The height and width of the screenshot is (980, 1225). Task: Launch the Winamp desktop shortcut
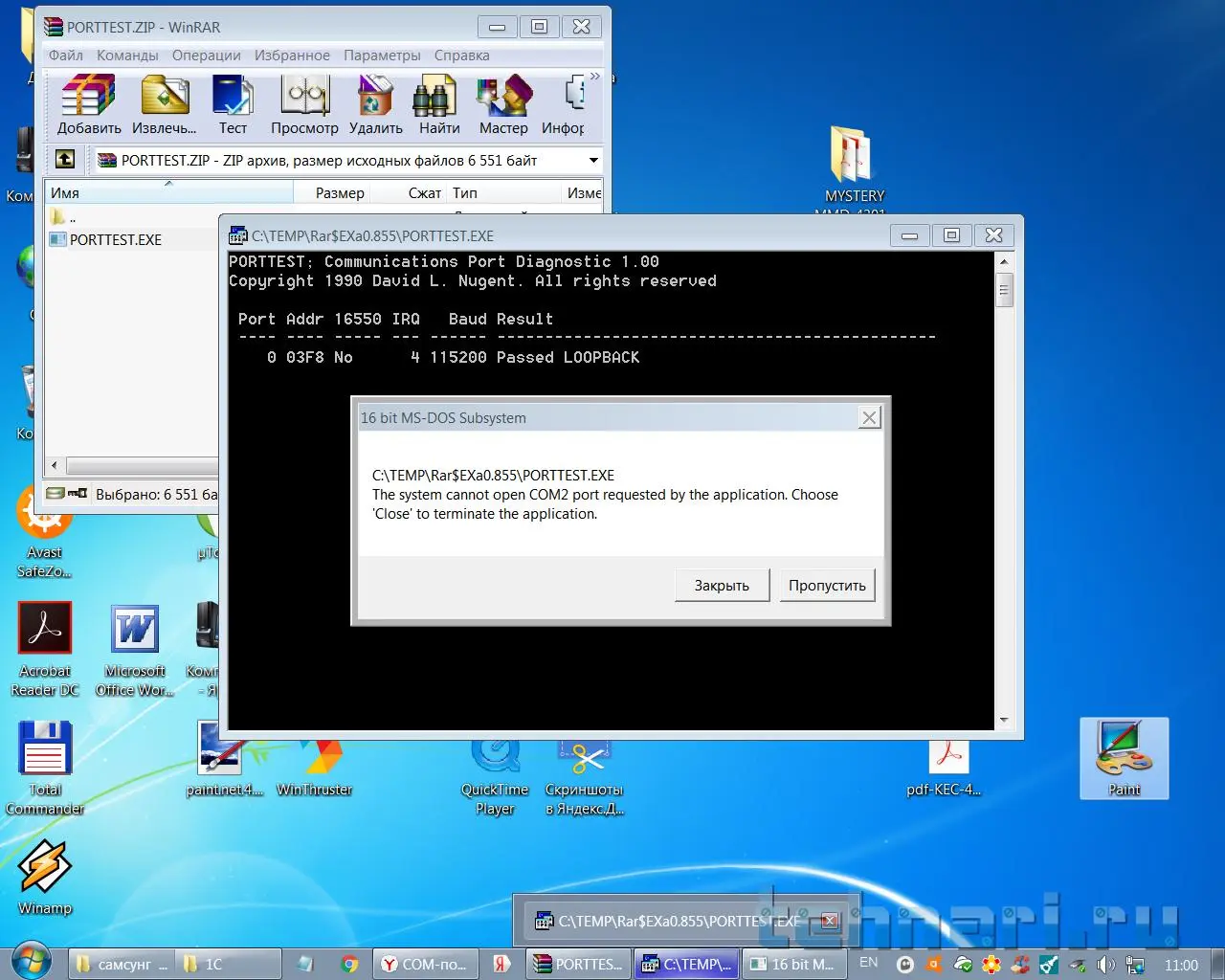45,877
